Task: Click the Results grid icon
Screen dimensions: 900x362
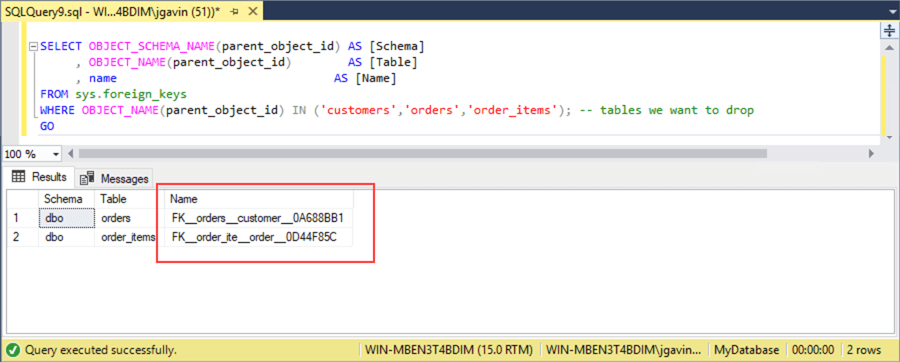Action: 18,177
